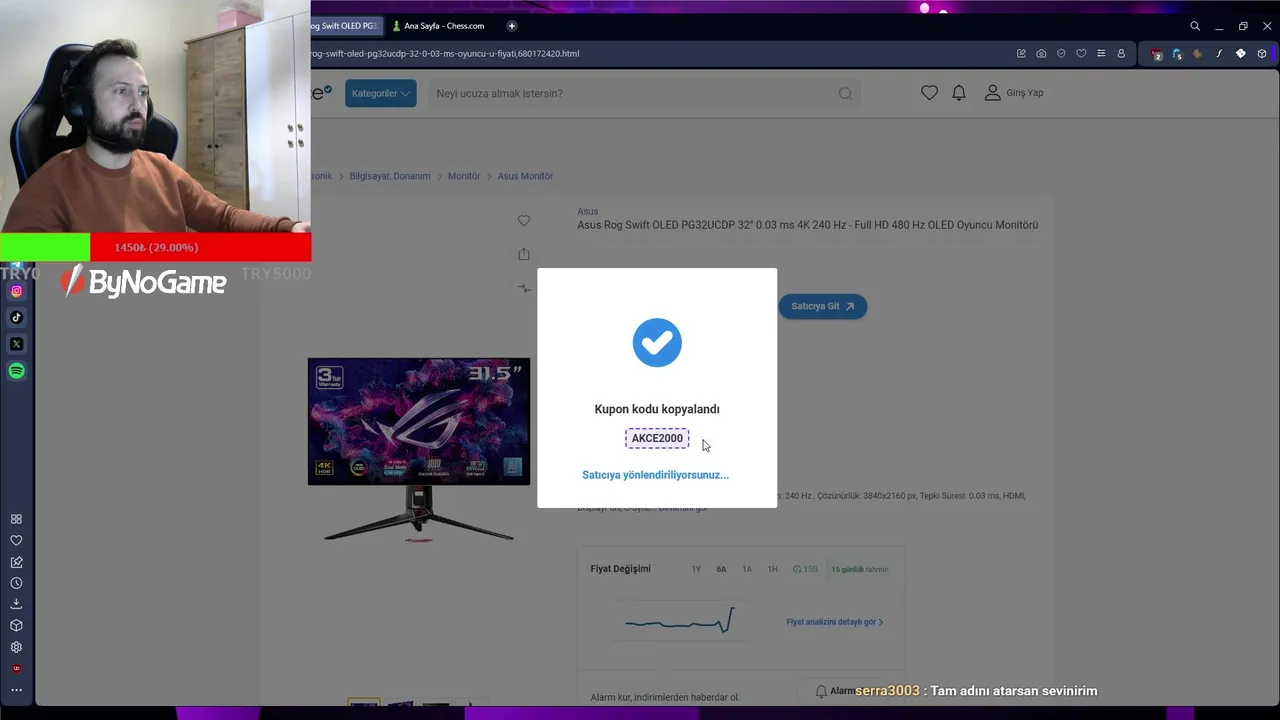This screenshot has height=720, width=1280.
Task: Open TikTok in the browser sidebar
Action: (x=16, y=317)
